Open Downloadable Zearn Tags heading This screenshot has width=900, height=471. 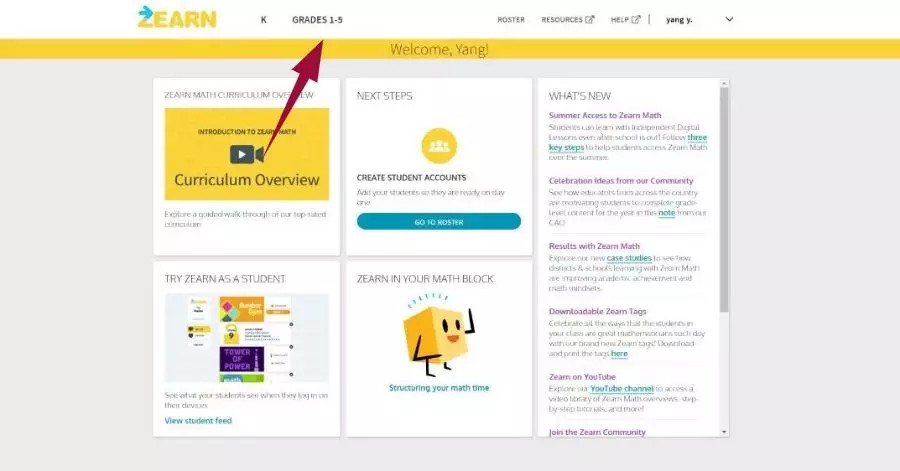click(598, 312)
